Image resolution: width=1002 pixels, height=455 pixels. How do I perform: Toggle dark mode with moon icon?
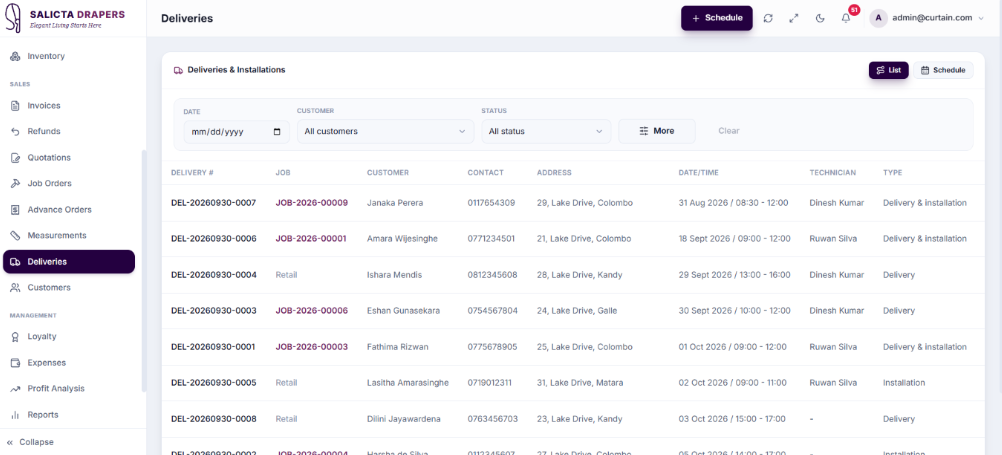tap(820, 19)
